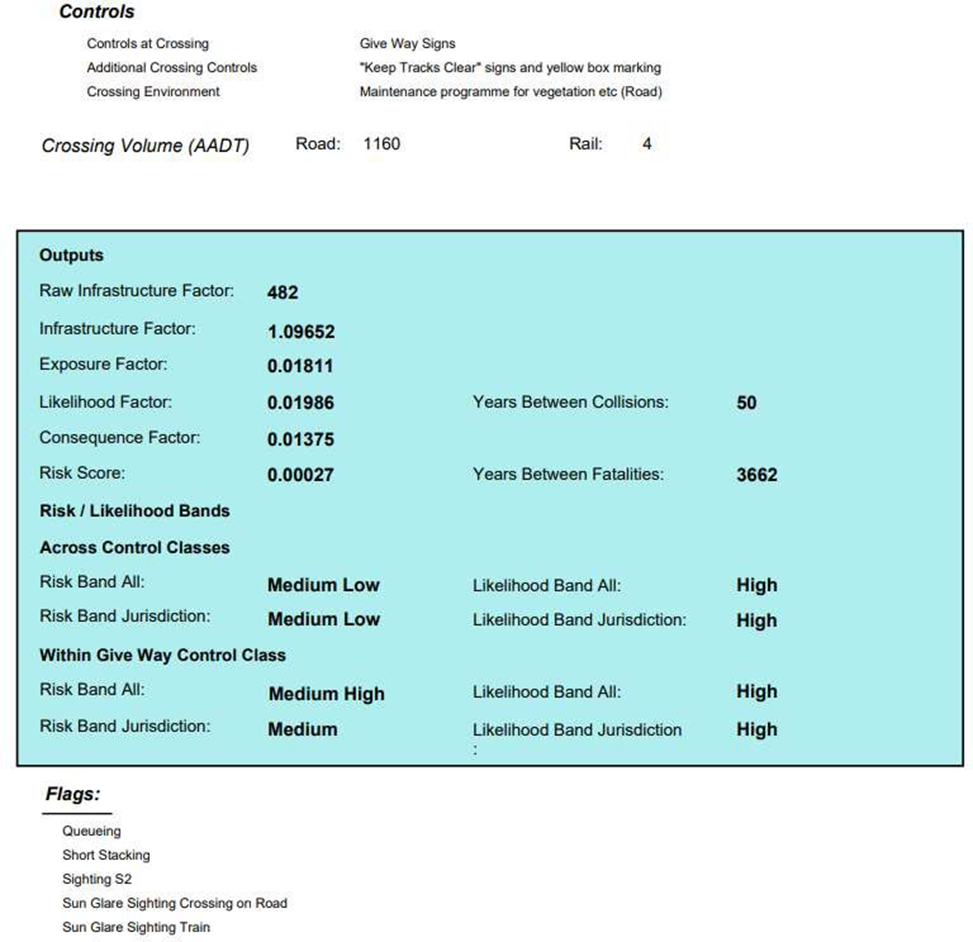This screenshot has height=942, width=973.
Task: Click the "Keep Tracks Clear" signs description
Action: click(x=510, y=68)
